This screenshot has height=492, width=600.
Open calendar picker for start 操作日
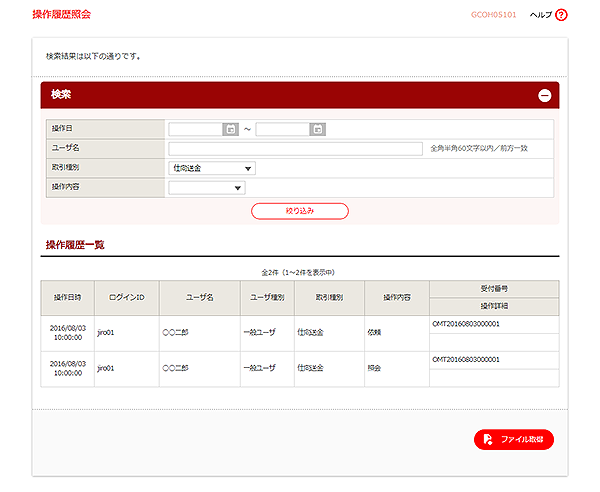[231, 129]
